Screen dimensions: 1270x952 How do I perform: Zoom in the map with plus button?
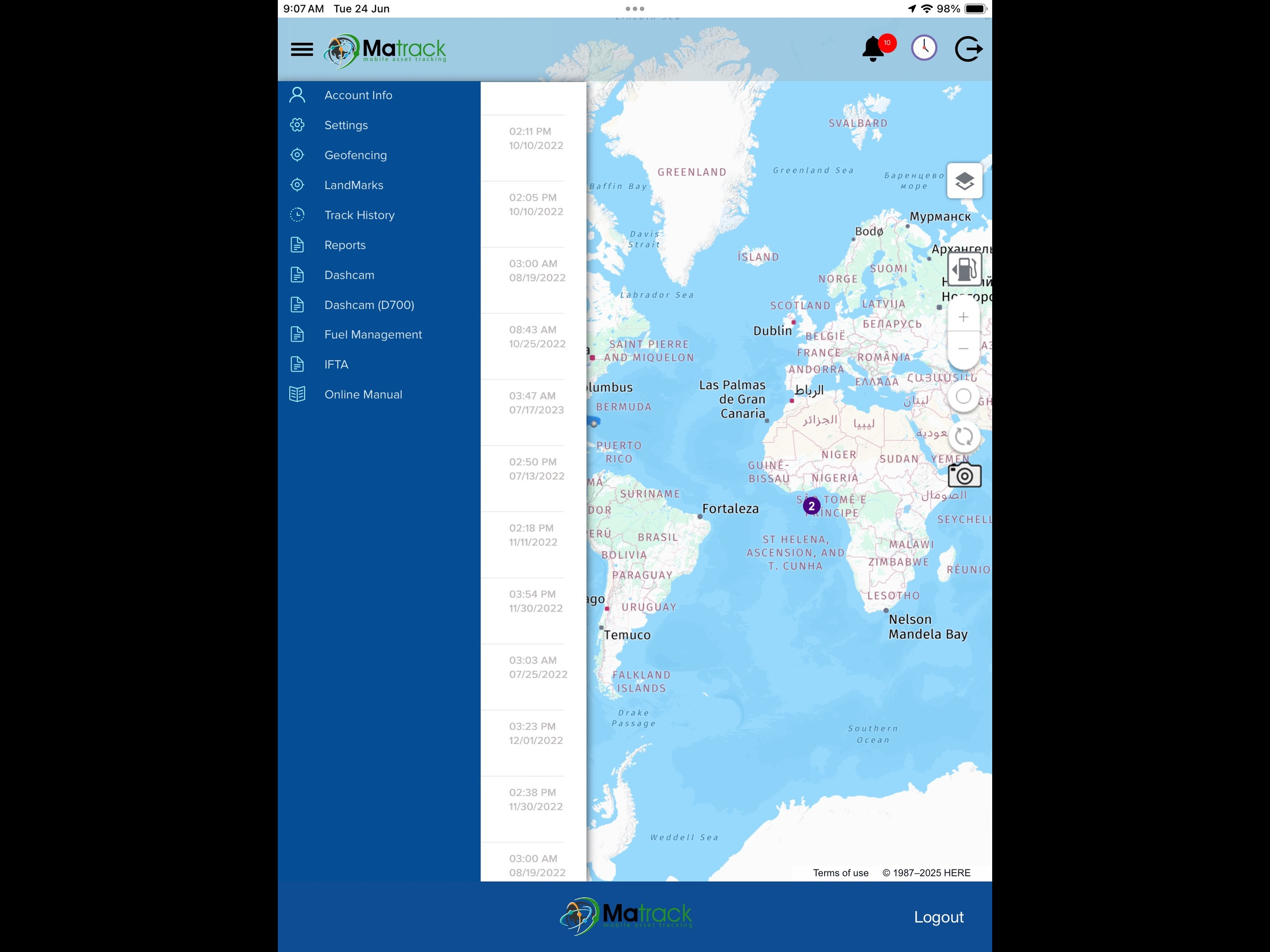(964, 317)
